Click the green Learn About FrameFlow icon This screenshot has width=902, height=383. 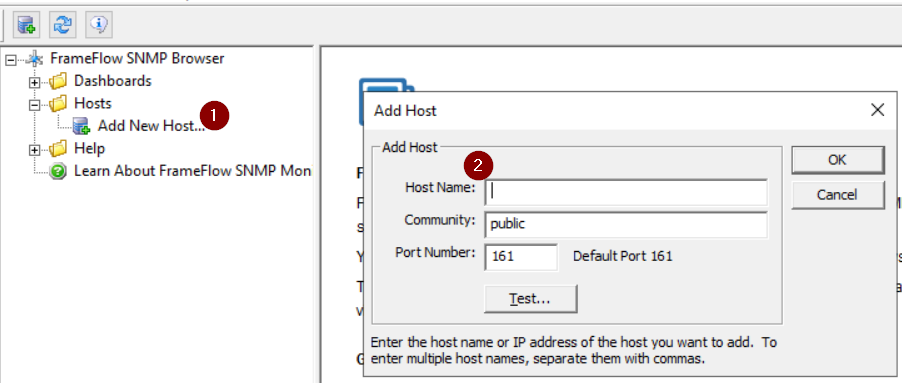coord(58,171)
